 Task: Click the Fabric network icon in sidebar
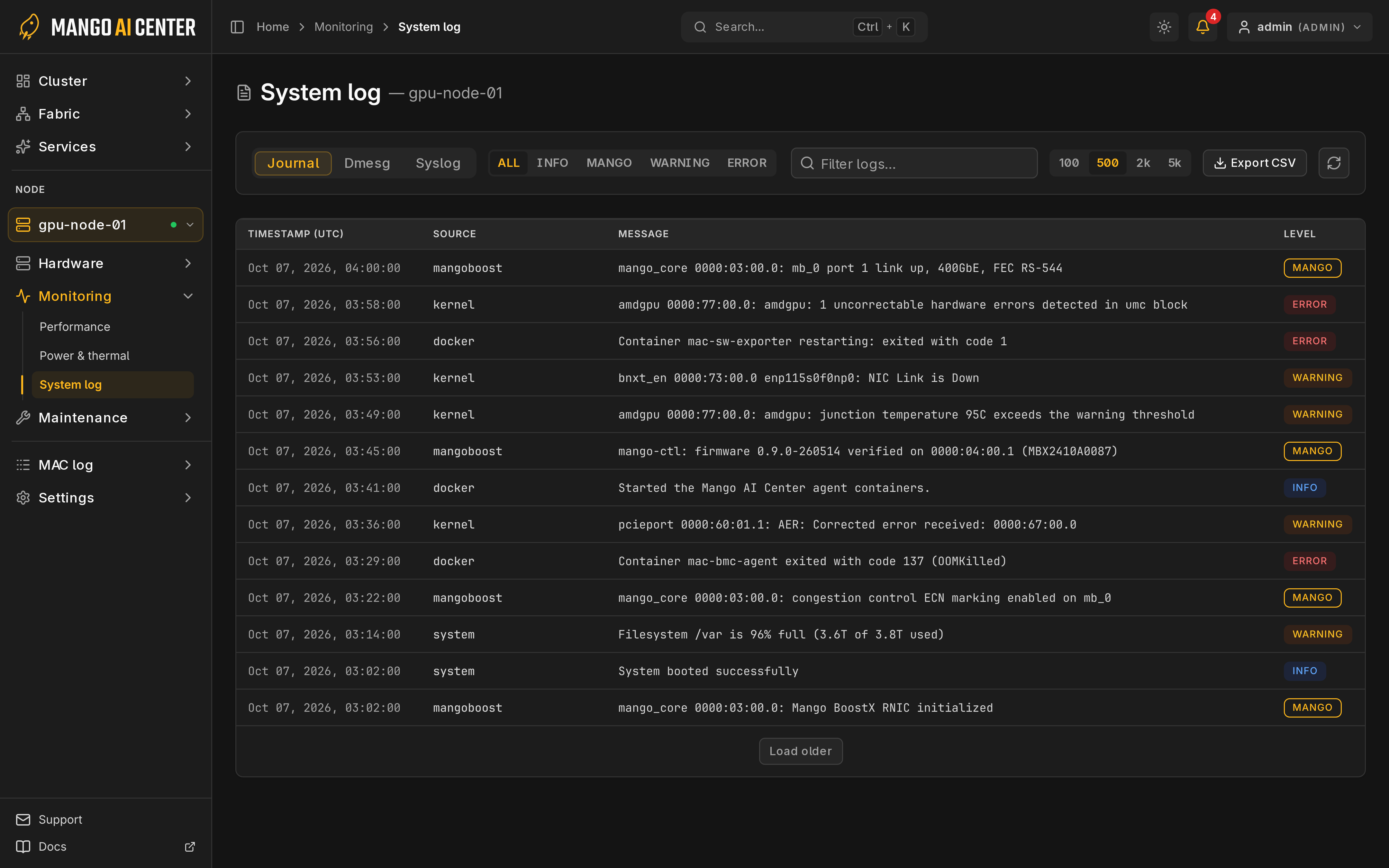tap(23, 114)
